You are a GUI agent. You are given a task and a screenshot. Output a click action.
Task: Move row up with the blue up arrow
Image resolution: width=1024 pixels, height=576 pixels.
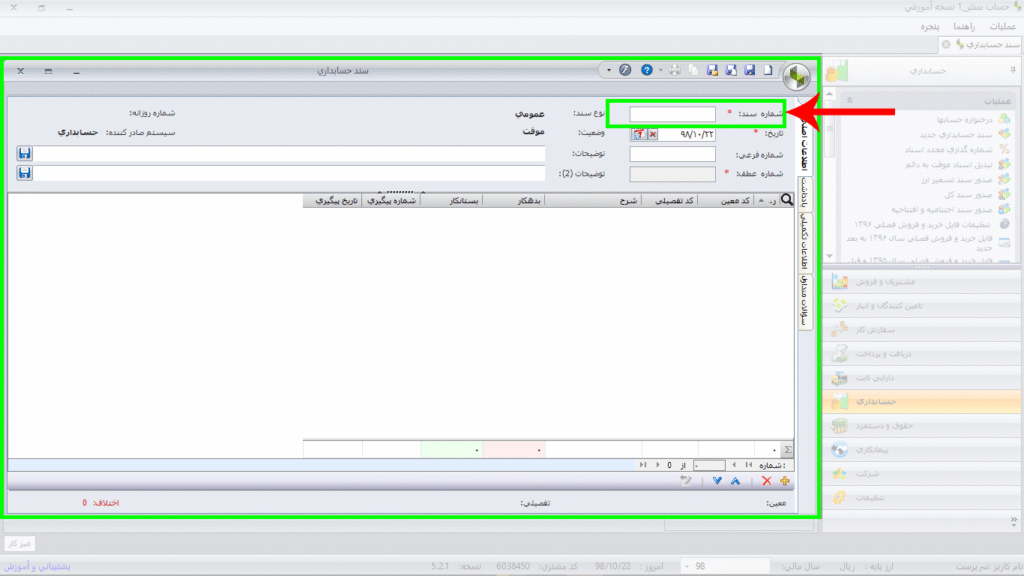[x=735, y=481]
